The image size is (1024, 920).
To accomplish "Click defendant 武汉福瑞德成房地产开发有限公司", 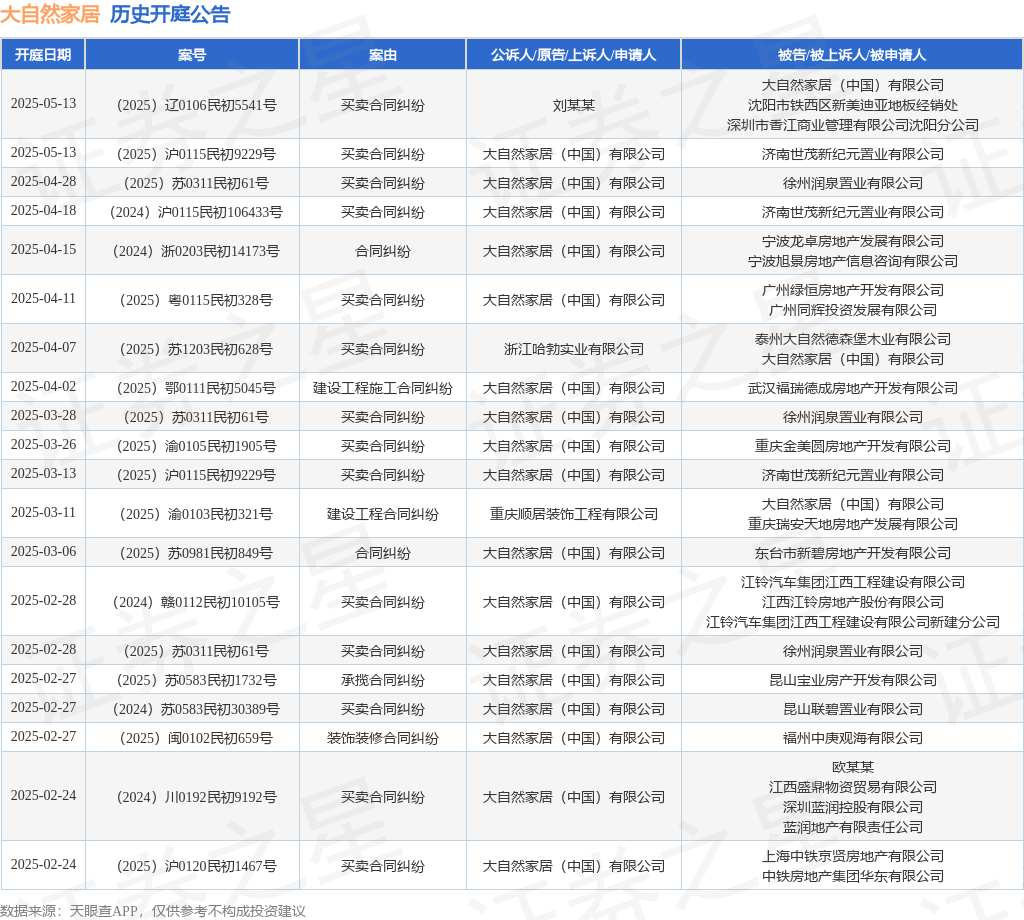I will pos(852,389).
